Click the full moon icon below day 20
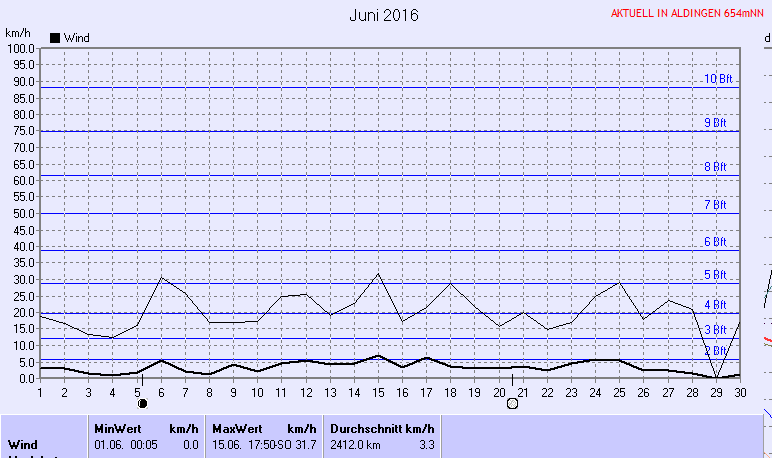Viewport: 772px width, 458px height. pyautogui.click(x=512, y=403)
